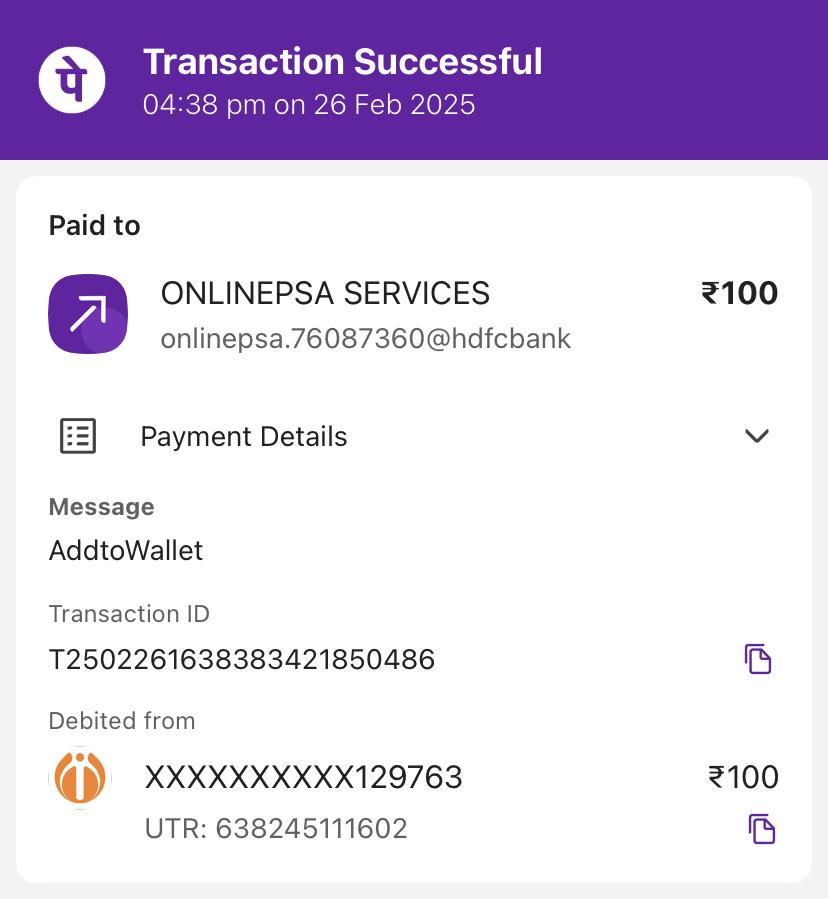Copy the Transaction ID using the copy icon
This screenshot has width=828, height=899.
(x=758, y=659)
